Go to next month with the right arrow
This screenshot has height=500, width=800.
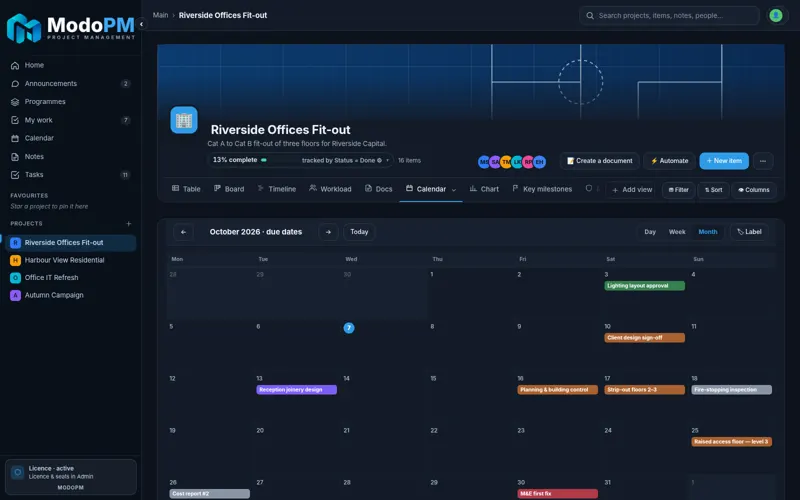click(328, 232)
